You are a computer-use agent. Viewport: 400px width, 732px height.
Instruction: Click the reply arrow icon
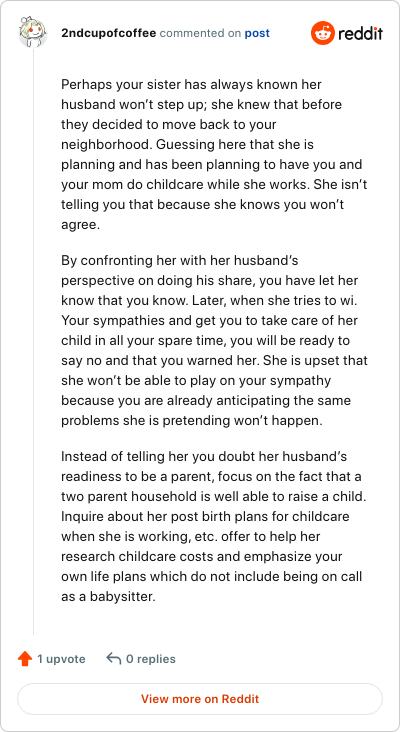coord(113,659)
